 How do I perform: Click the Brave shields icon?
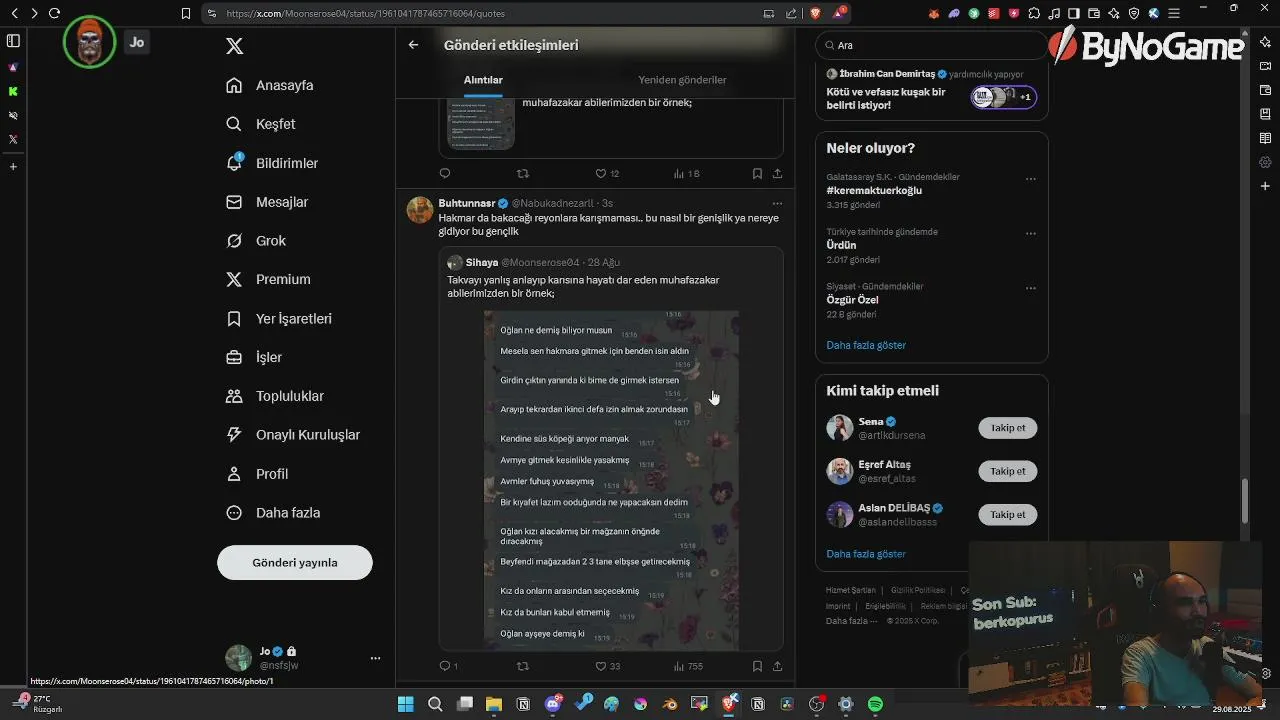coord(814,13)
